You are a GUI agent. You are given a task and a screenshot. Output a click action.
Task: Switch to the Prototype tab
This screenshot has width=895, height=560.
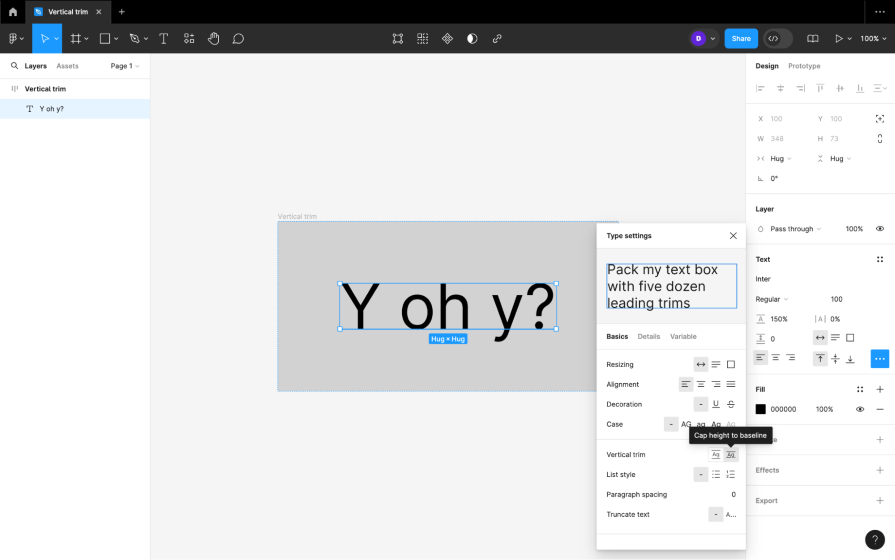[804, 66]
